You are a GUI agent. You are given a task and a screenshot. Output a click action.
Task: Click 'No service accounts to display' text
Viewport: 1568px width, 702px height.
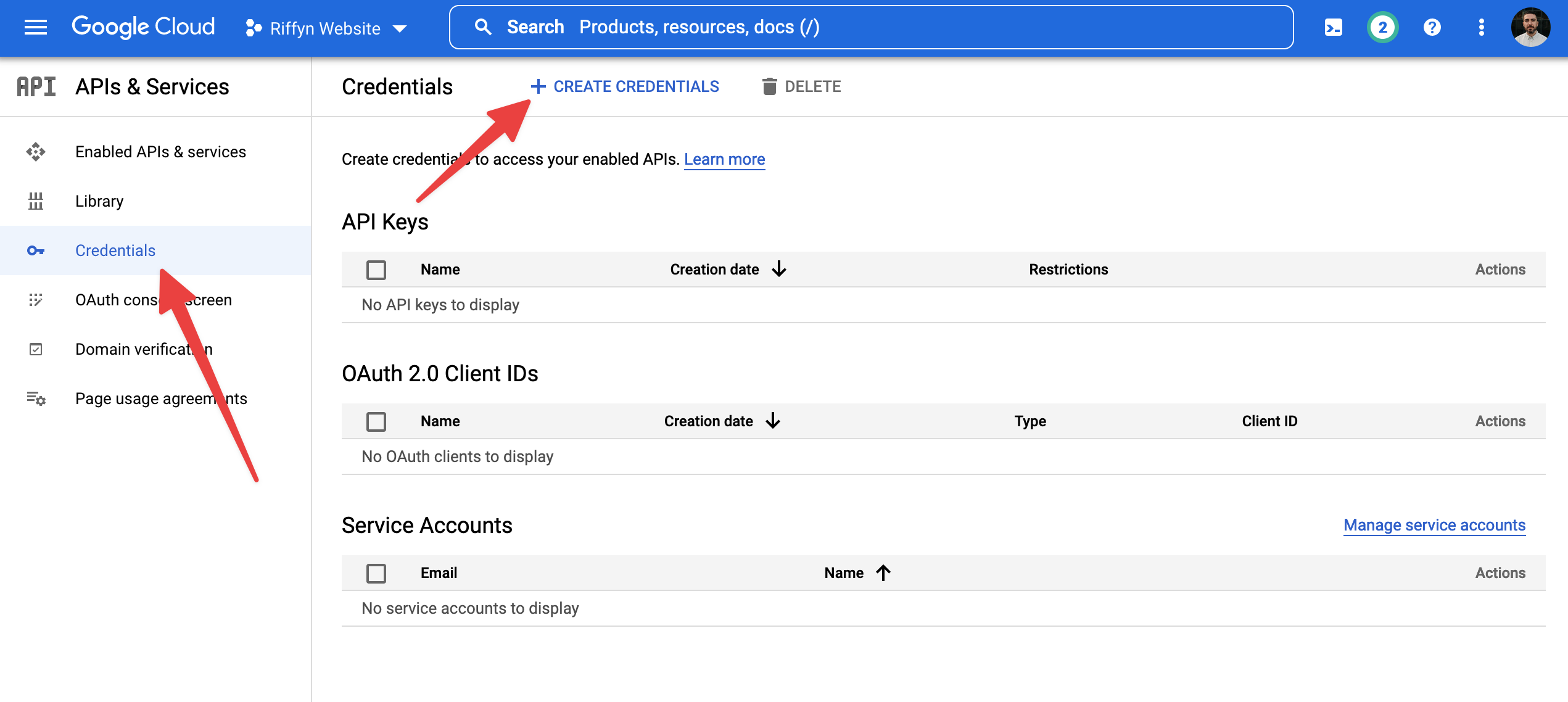(470, 608)
